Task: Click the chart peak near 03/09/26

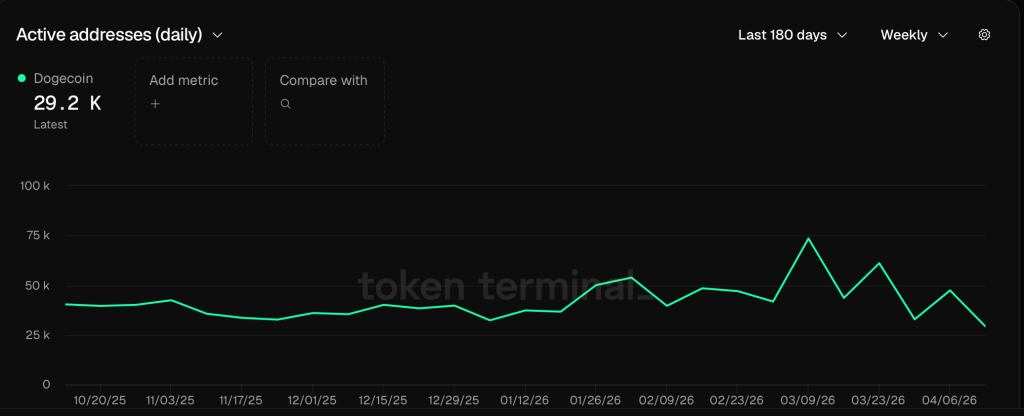Action: pyautogui.click(x=808, y=239)
